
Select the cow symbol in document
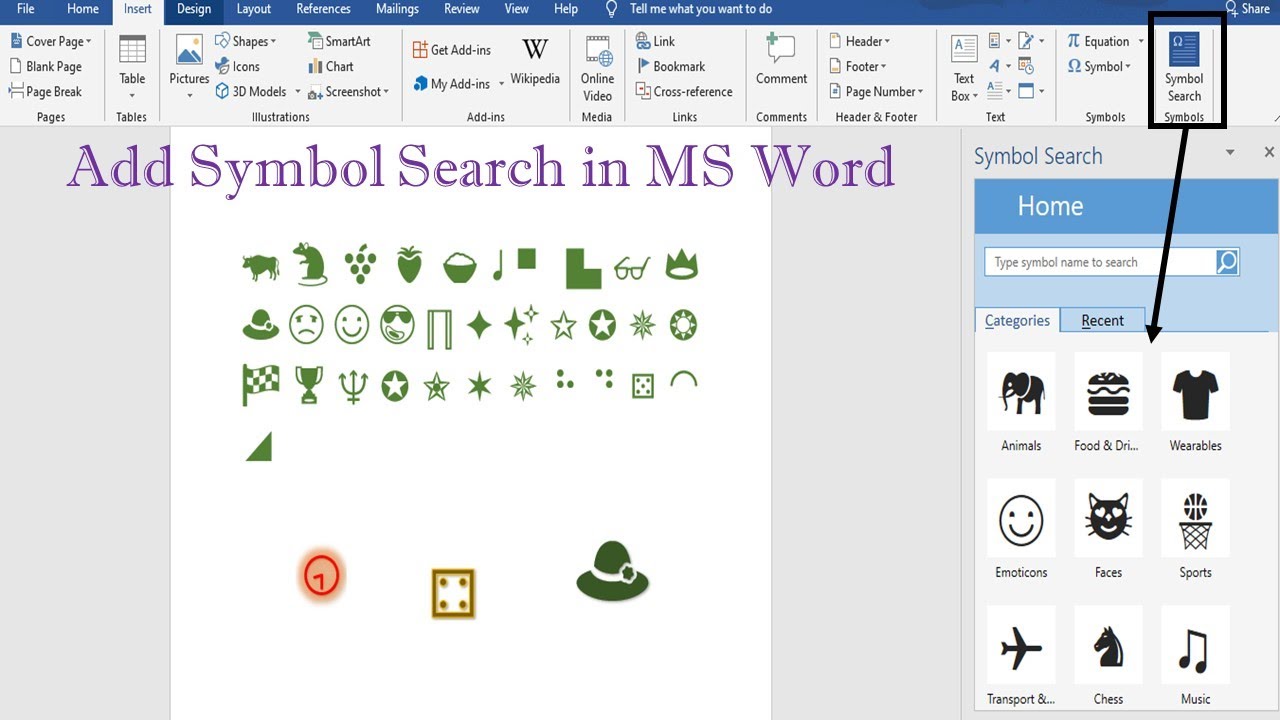coord(260,267)
